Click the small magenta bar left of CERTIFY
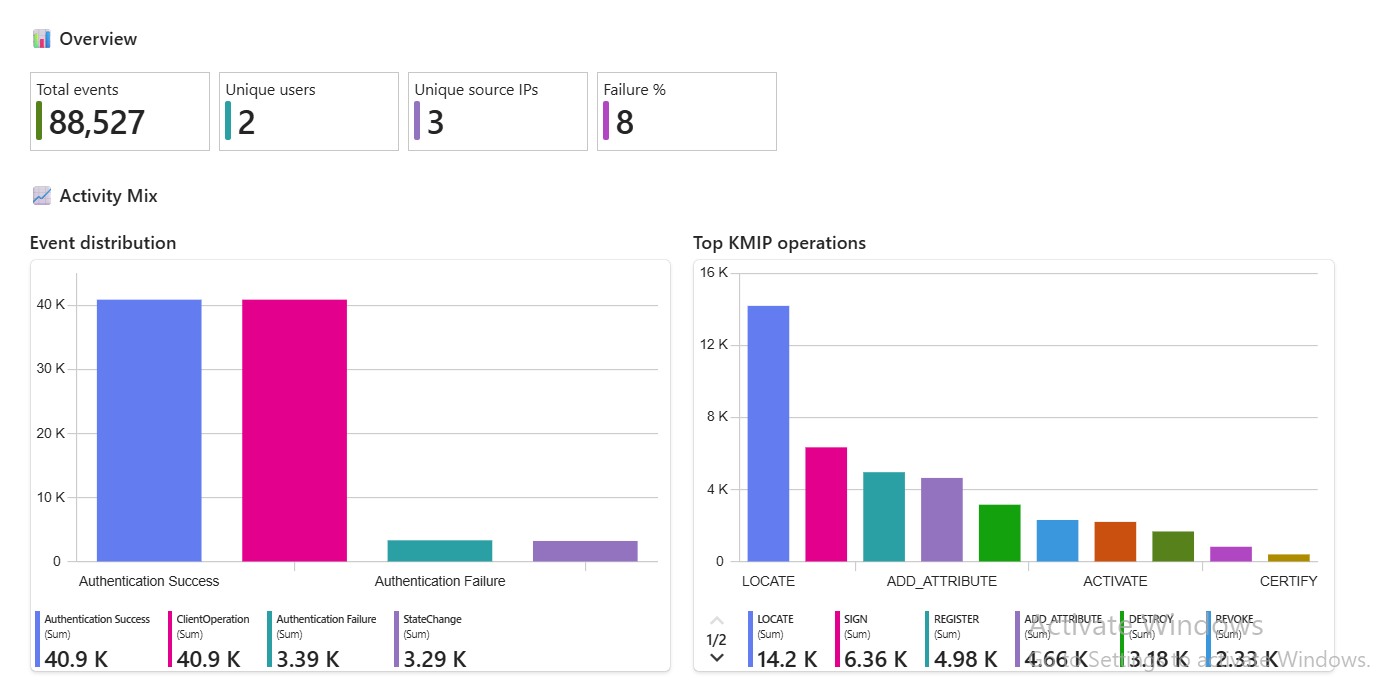 (1231, 554)
